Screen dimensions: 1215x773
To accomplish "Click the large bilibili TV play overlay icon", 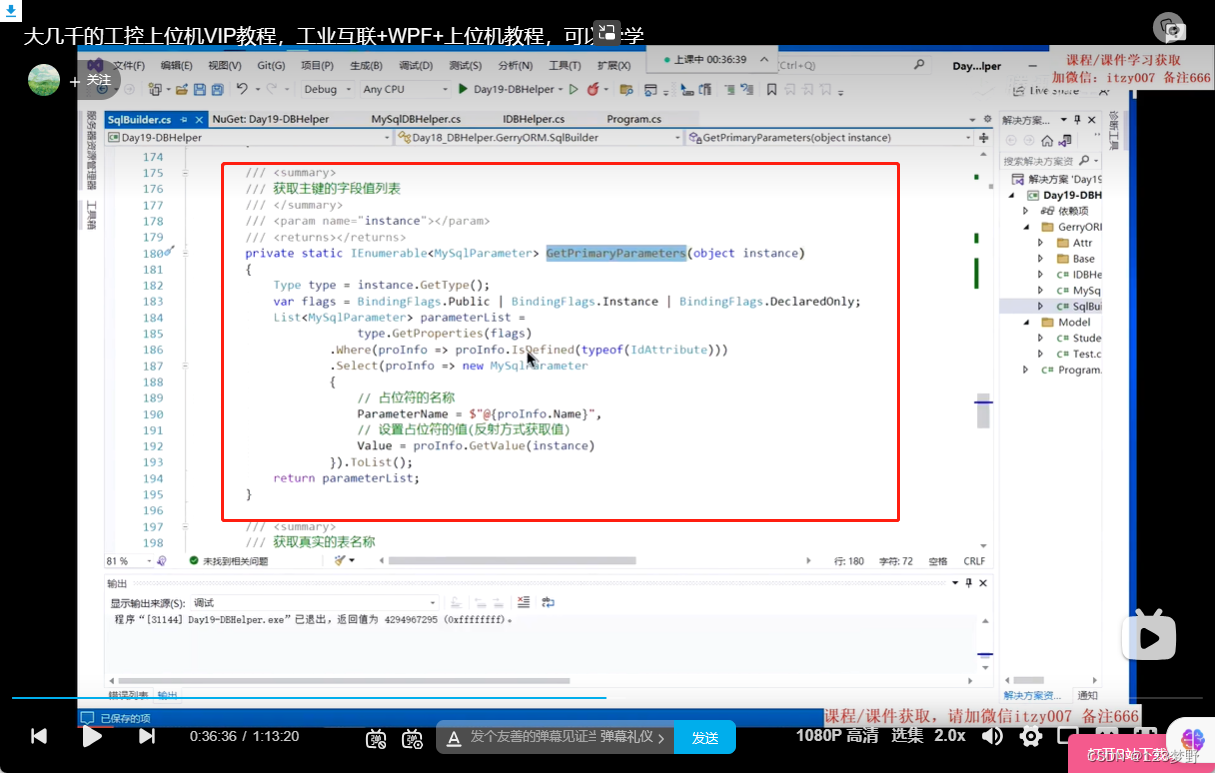I will [x=1150, y=634].
